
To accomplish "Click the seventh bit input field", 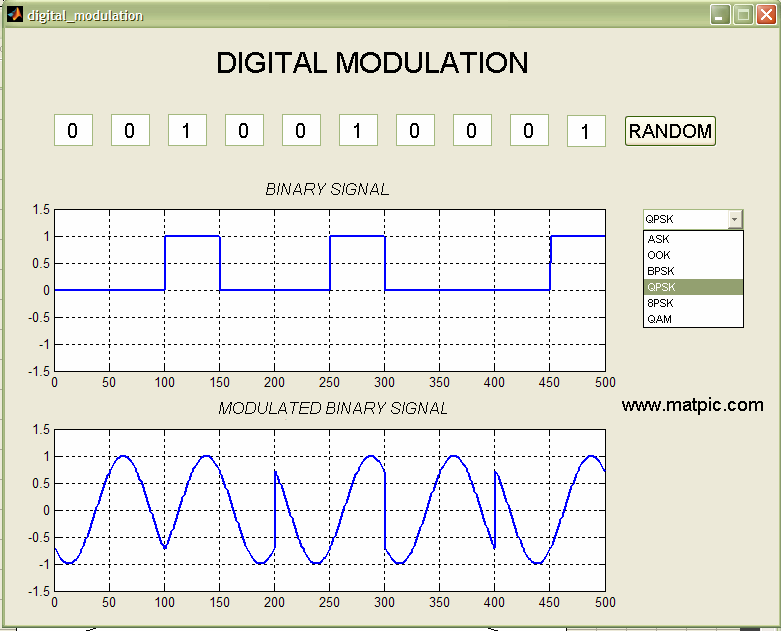I will click(415, 130).
